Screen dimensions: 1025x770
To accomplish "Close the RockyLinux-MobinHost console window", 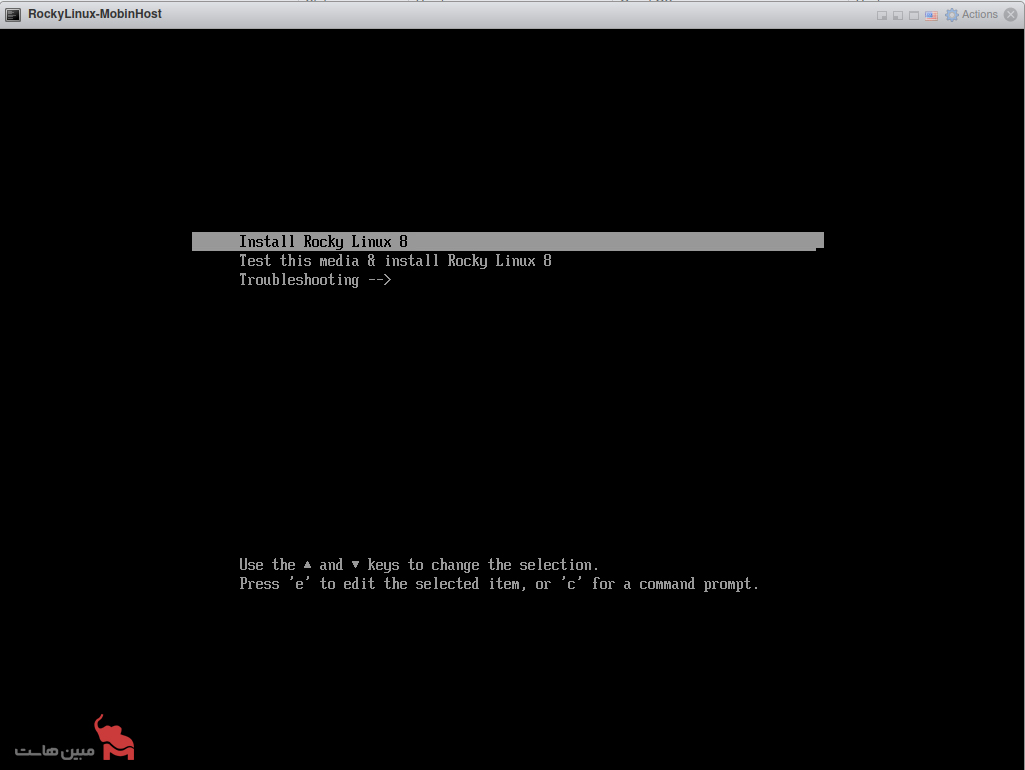I will tap(1011, 14).
